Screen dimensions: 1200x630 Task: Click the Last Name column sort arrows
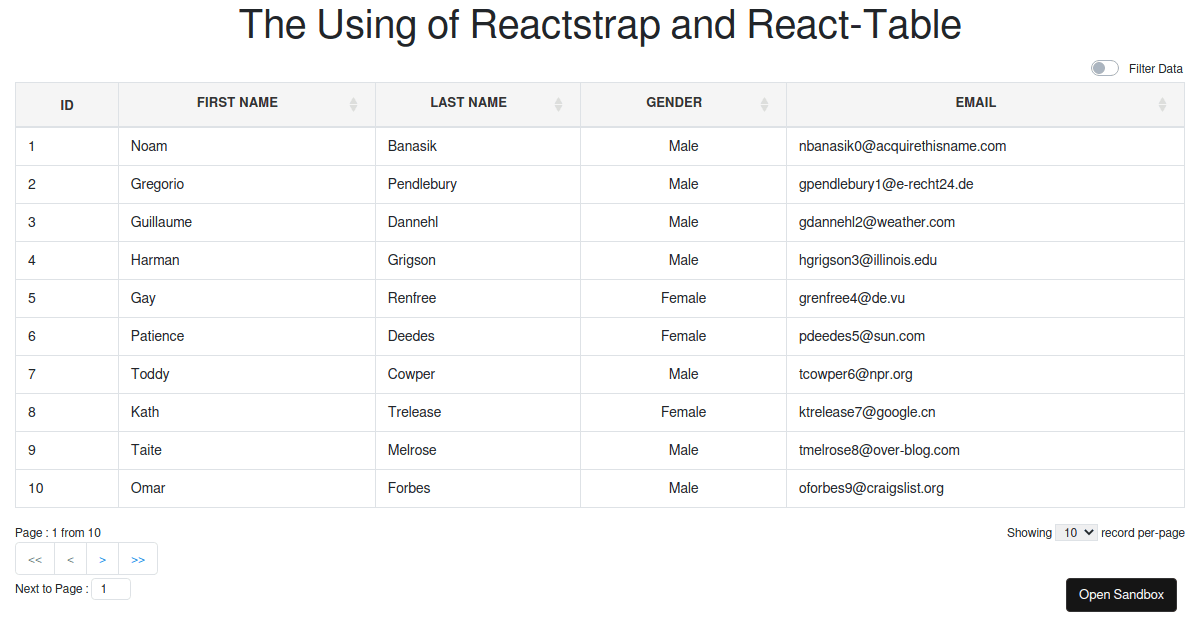[x=558, y=104]
